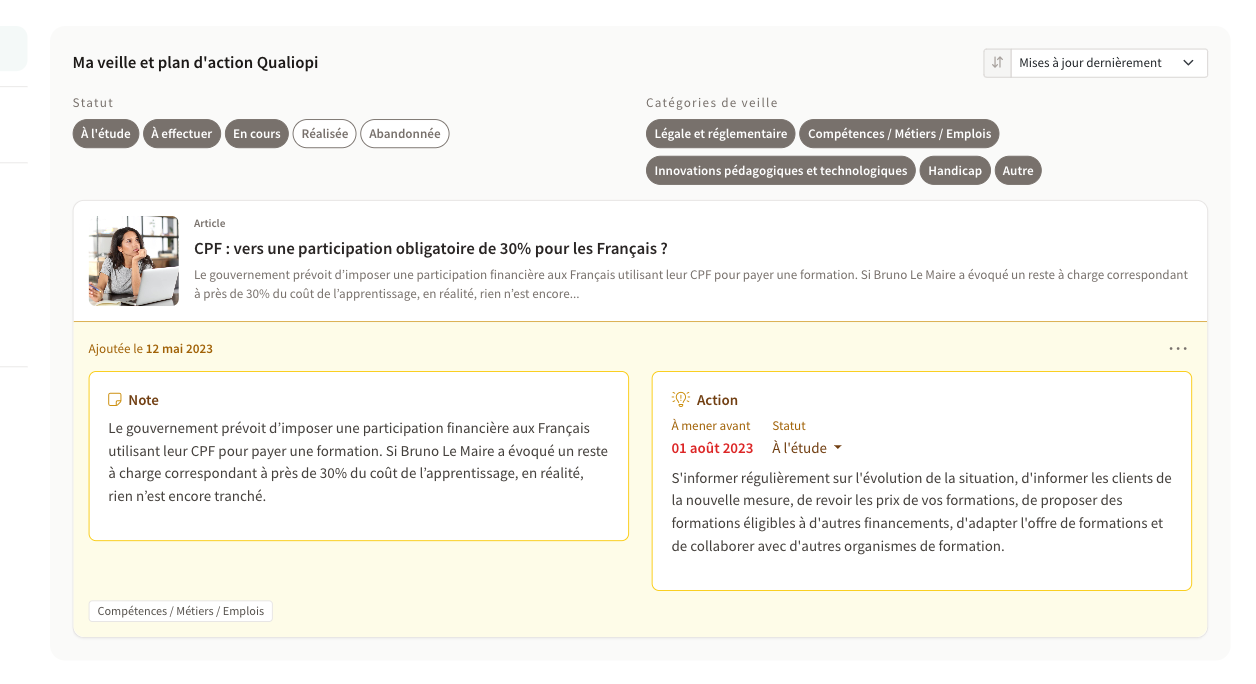Click the due date "01 août 2023"

tap(712, 448)
